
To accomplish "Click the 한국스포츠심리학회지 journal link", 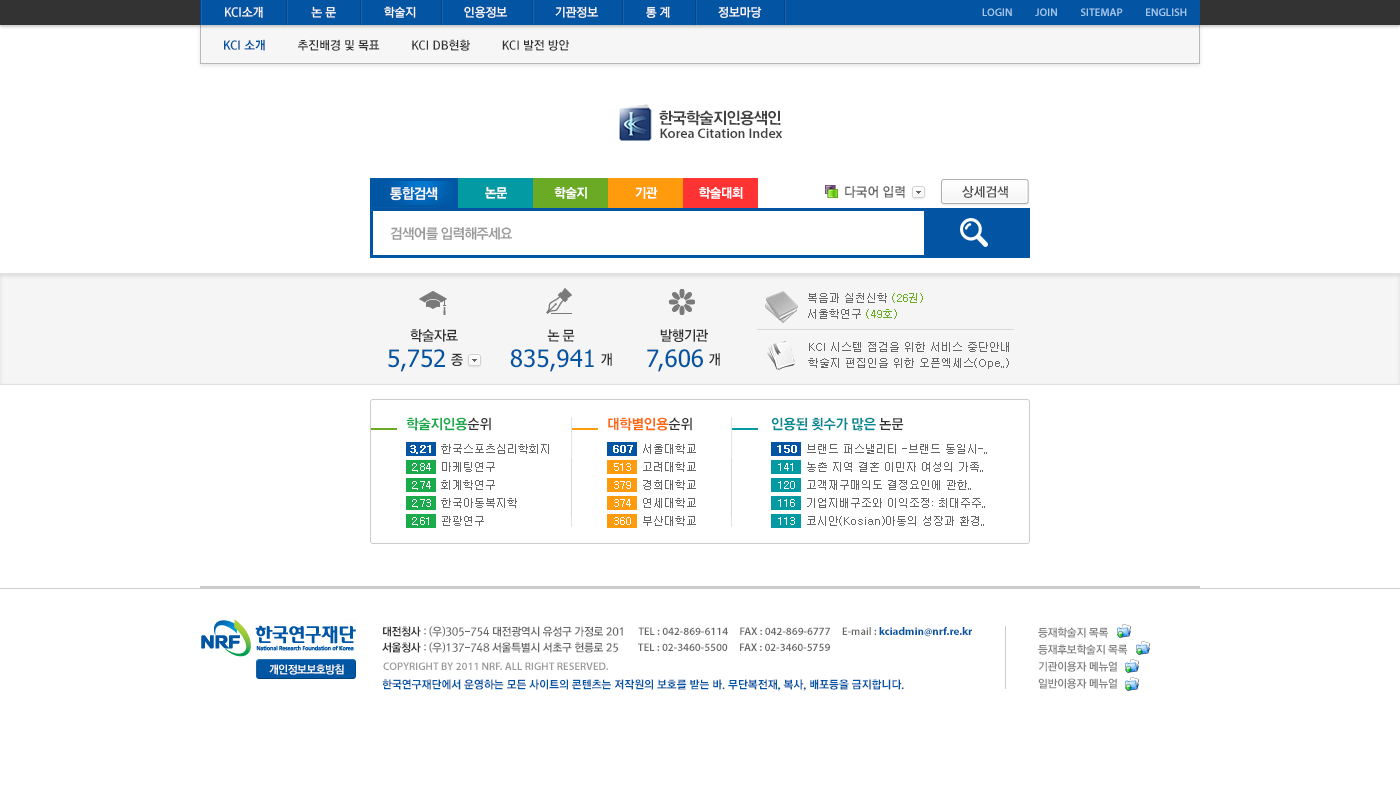I will [496, 449].
